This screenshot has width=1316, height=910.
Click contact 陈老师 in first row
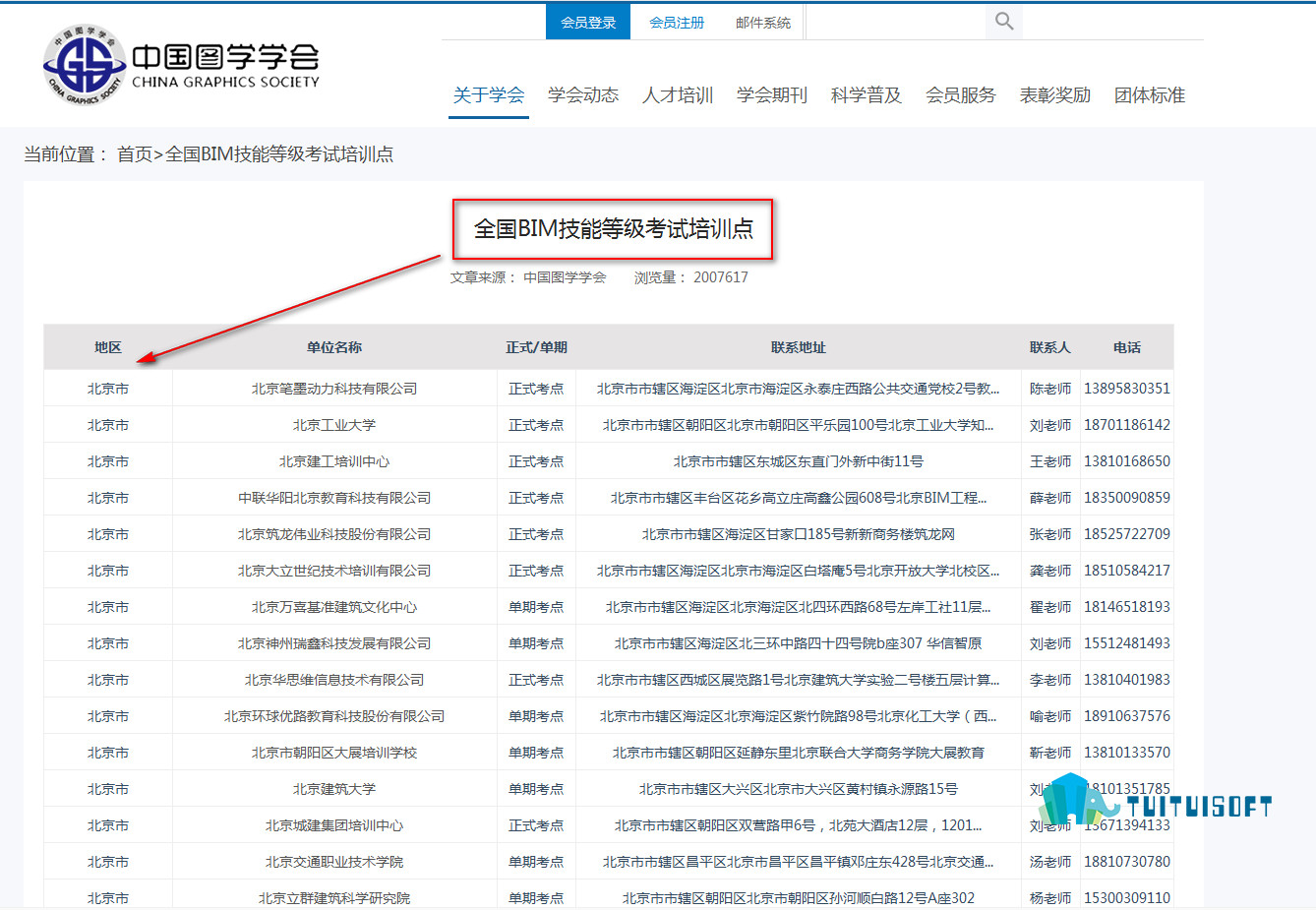[x=1050, y=389]
